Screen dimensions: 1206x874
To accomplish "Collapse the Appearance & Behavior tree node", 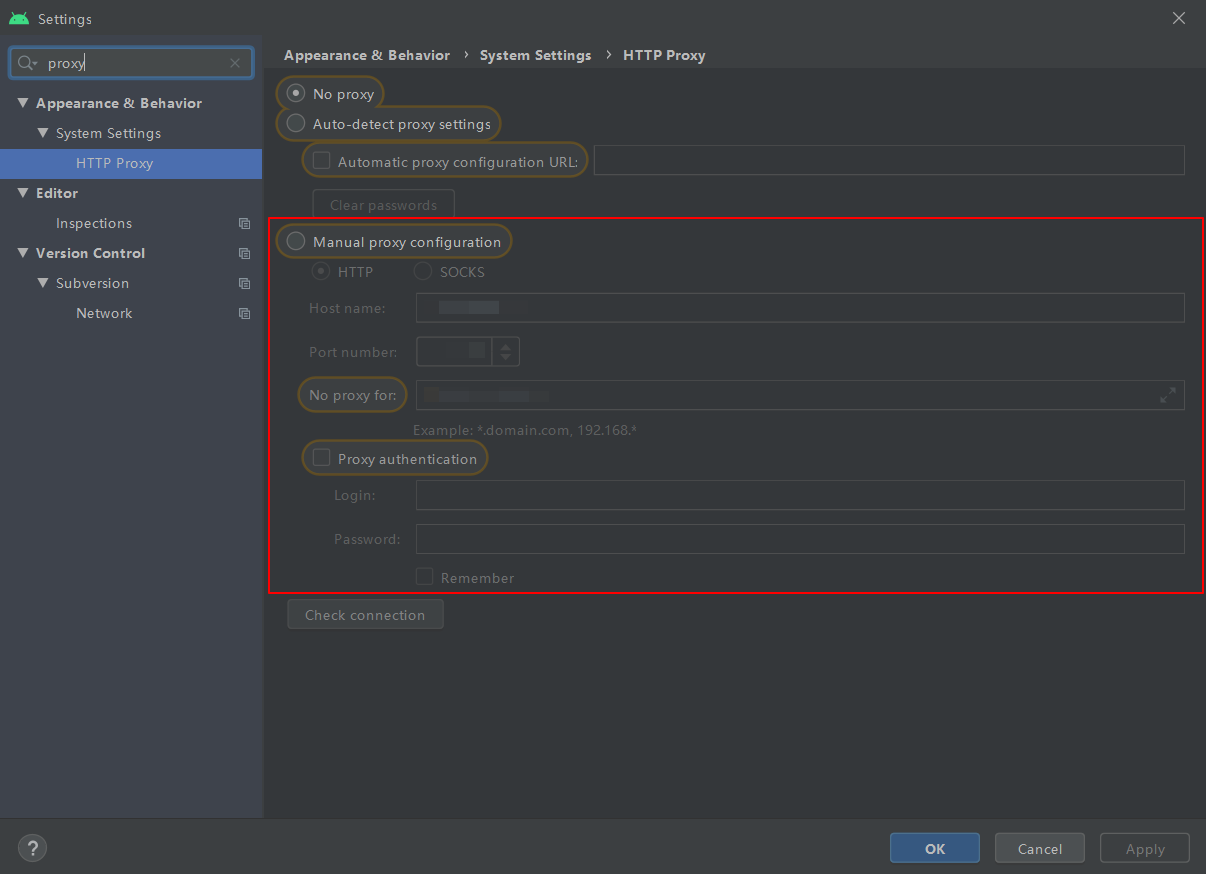I will pyautogui.click(x=23, y=103).
